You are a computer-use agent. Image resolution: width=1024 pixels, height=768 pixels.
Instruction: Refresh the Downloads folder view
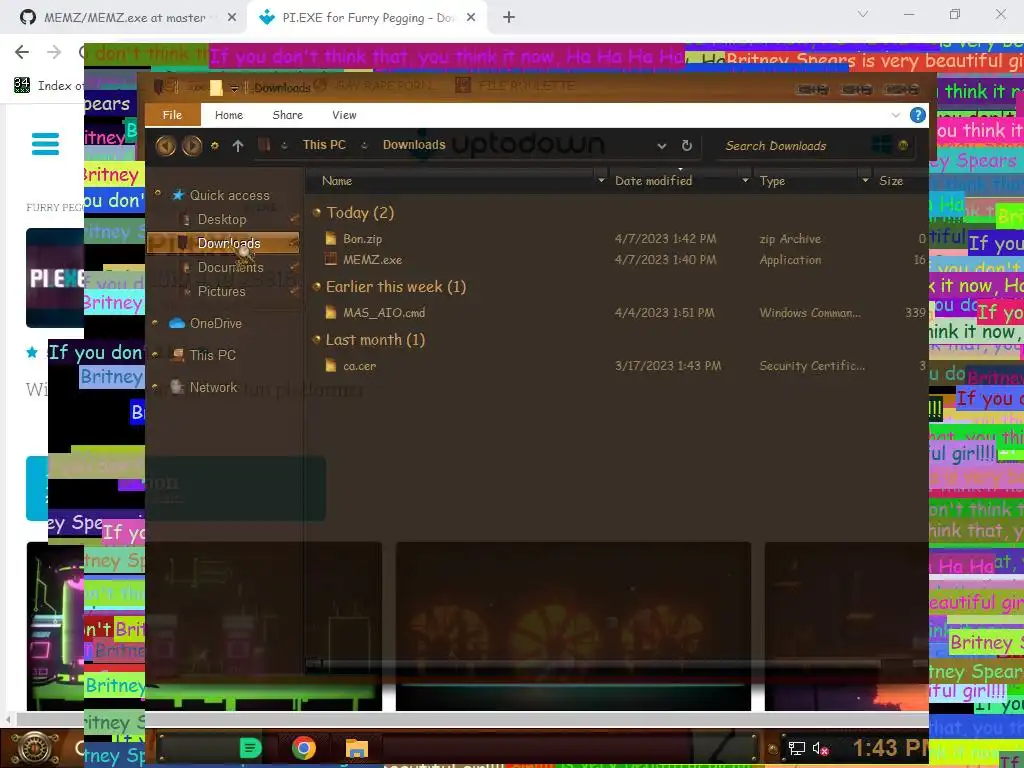point(686,146)
